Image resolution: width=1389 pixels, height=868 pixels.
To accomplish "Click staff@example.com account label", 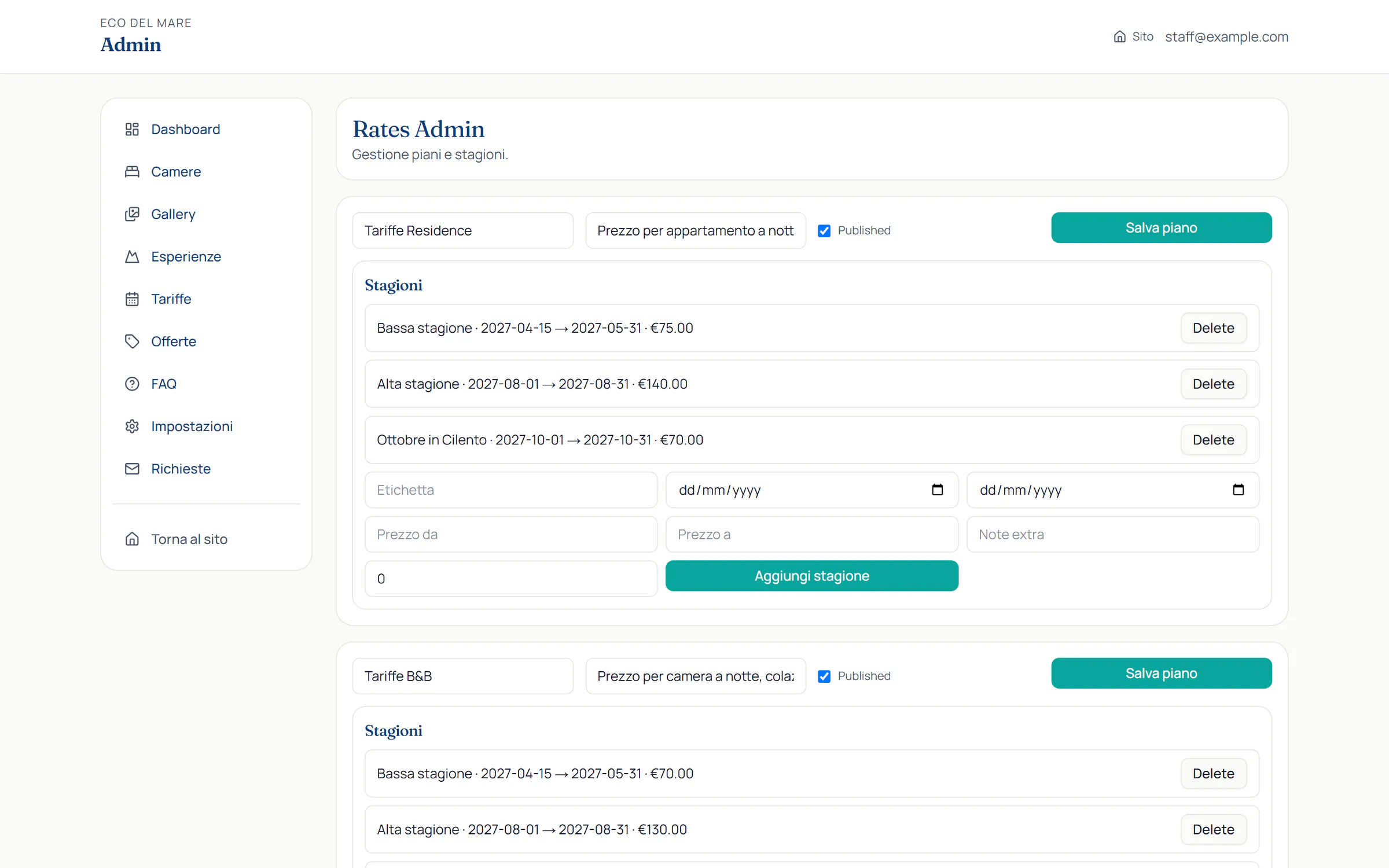I will [1226, 36].
